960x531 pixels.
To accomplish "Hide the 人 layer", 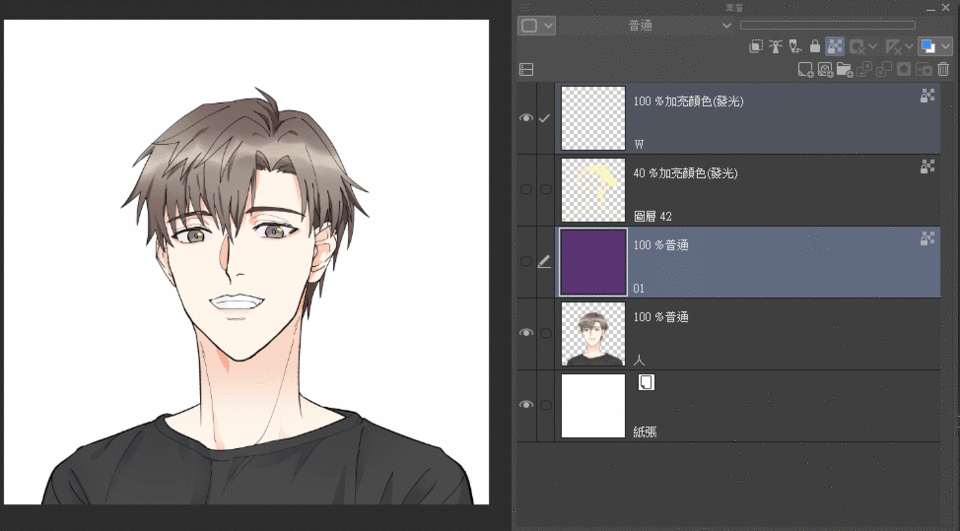I will pyautogui.click(x=526, y=333).
